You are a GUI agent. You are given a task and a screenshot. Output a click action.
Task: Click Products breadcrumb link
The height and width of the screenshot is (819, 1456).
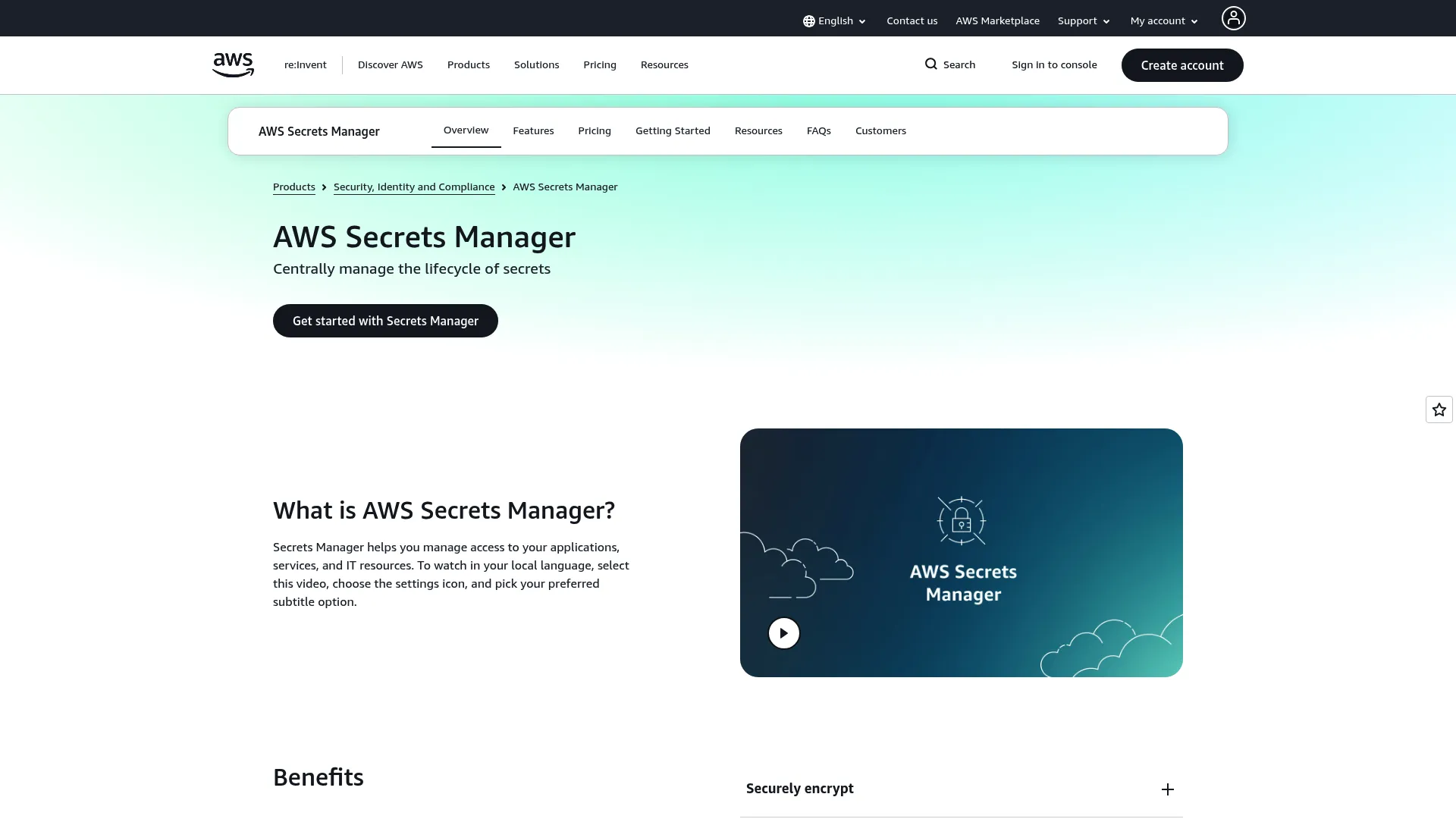[x=293, y=187]
